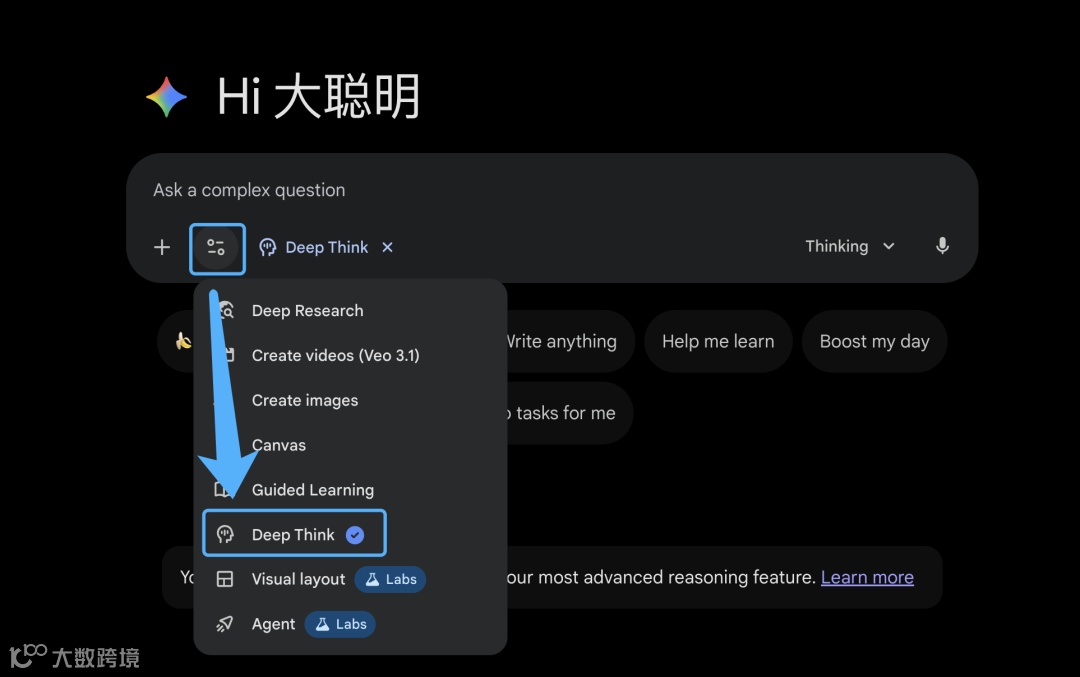Open the Thinking model dropdown
Image resolution: width=1080 pixels, height=677 pixels.
click(x=850, y=246)
